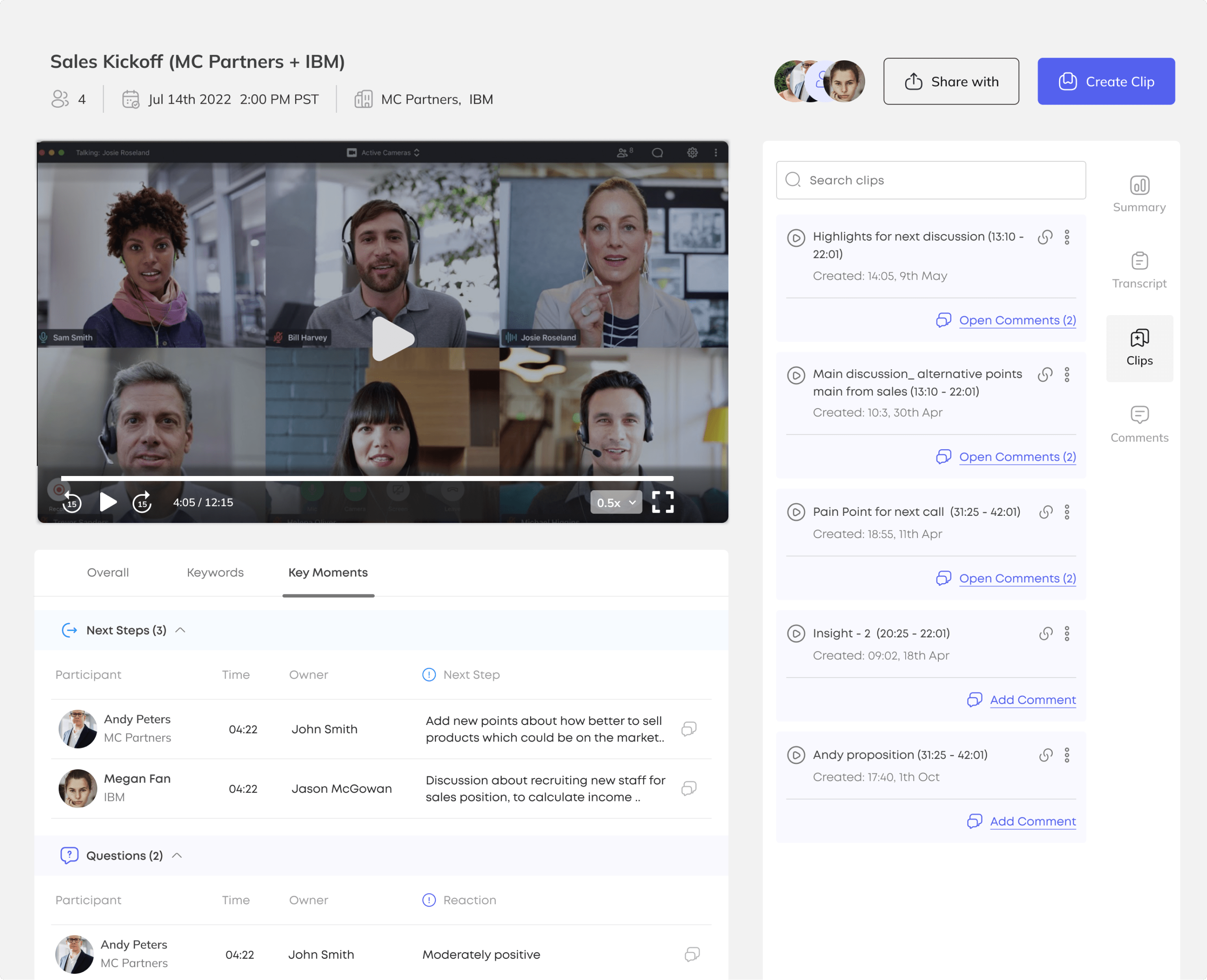The height and width of the screenshot is (980, 1207).
Task: Comment on Moderately positive question row
Action: point(692,954)
